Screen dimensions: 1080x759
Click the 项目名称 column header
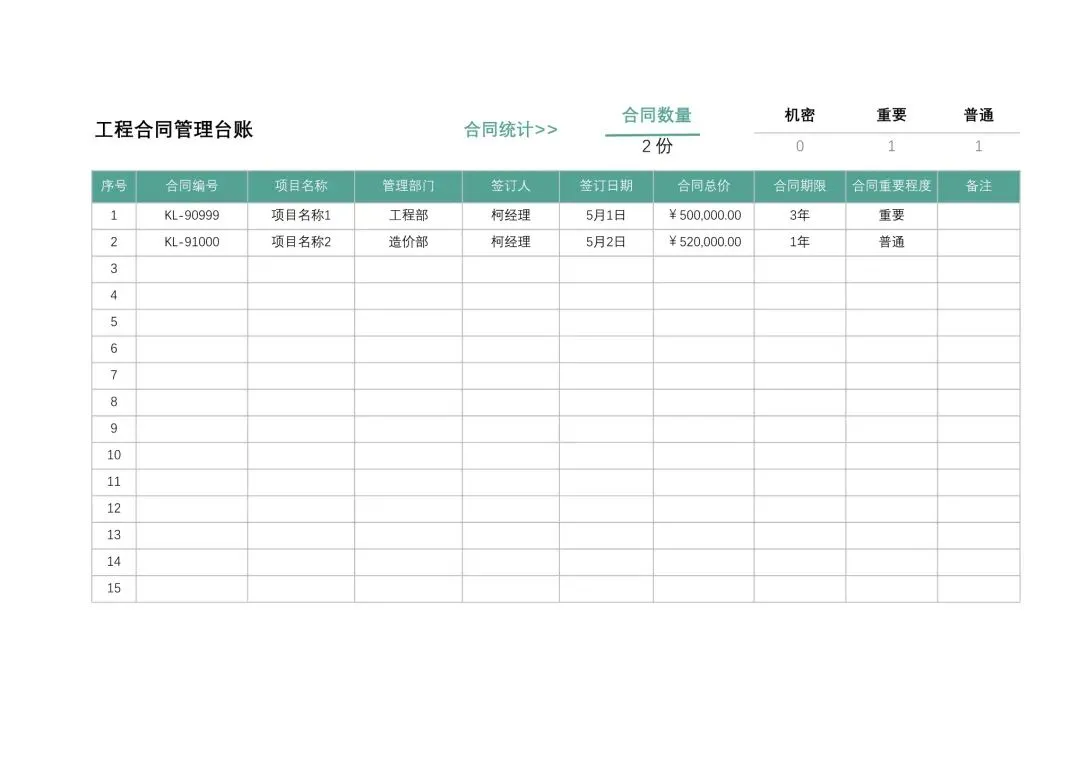point(301,186)
